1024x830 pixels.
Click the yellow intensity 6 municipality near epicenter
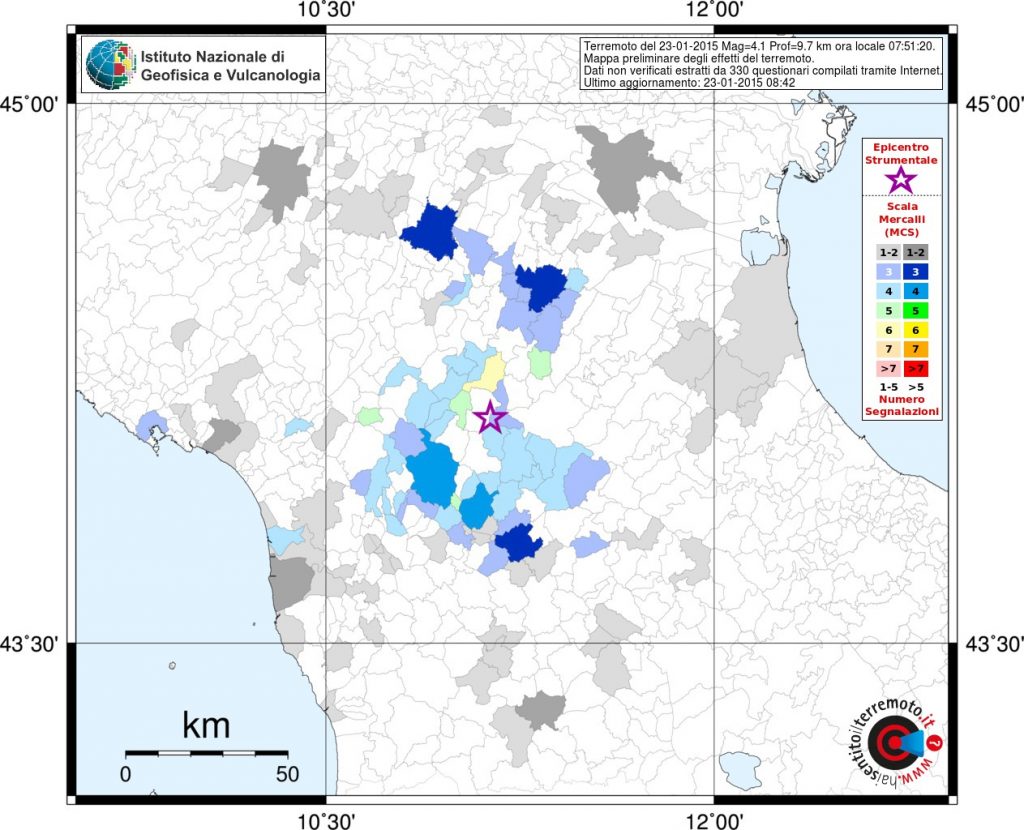point(487,372)
